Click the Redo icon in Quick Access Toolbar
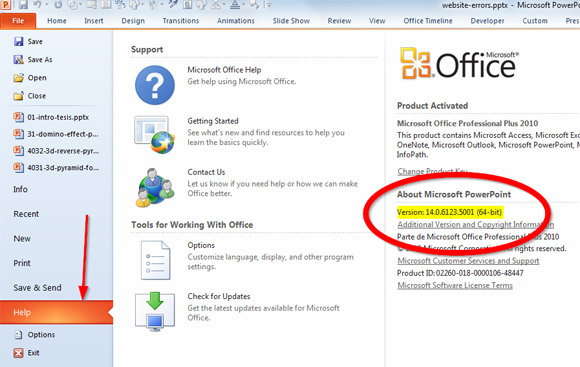580x367 pixels. 58,5
